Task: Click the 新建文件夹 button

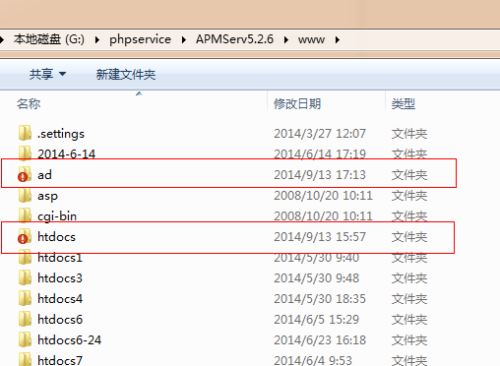Action: click(x=126, y=74)
